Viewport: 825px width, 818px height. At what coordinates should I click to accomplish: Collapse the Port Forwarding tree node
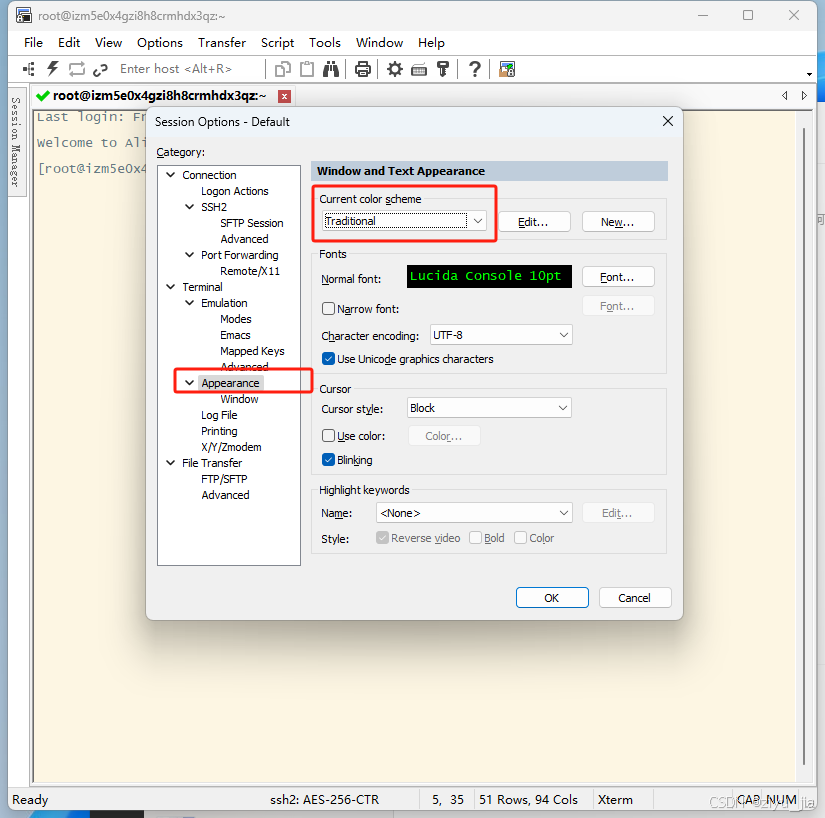pos(189,255)
